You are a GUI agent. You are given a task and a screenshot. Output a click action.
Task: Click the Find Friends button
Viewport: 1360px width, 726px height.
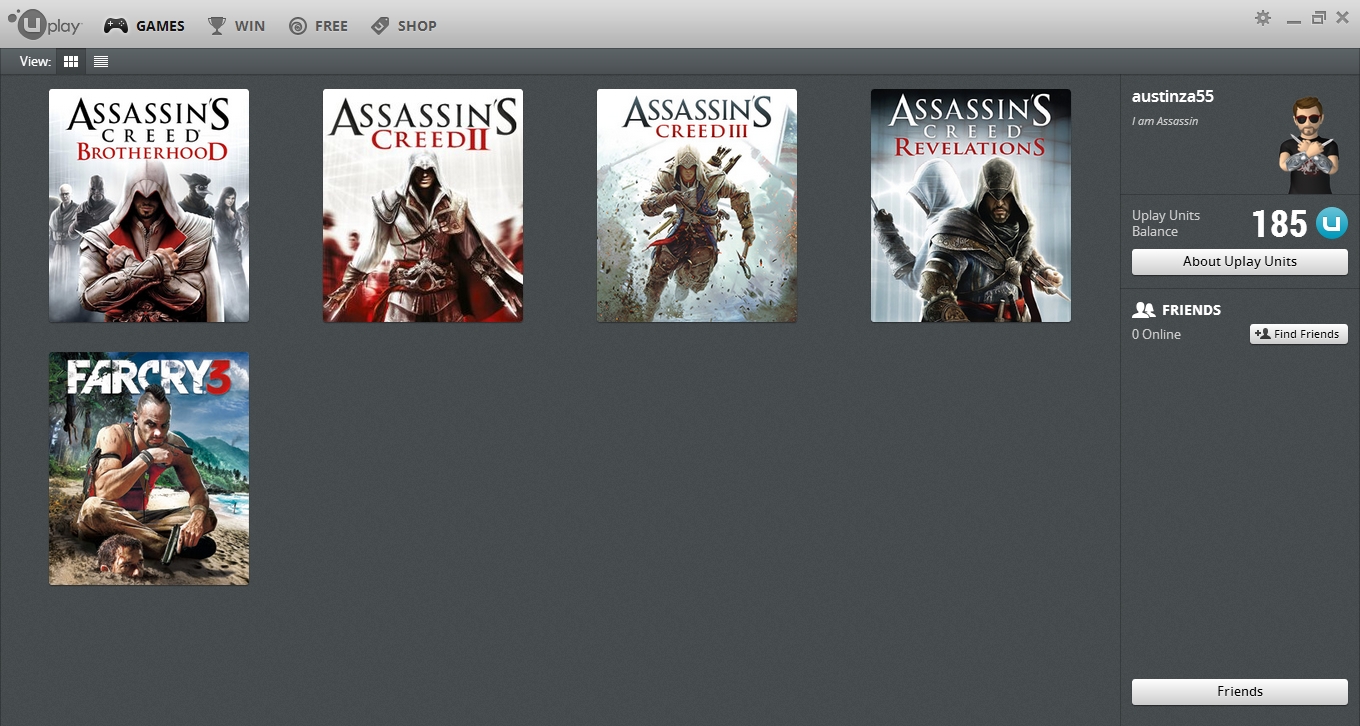point(1299,334)
